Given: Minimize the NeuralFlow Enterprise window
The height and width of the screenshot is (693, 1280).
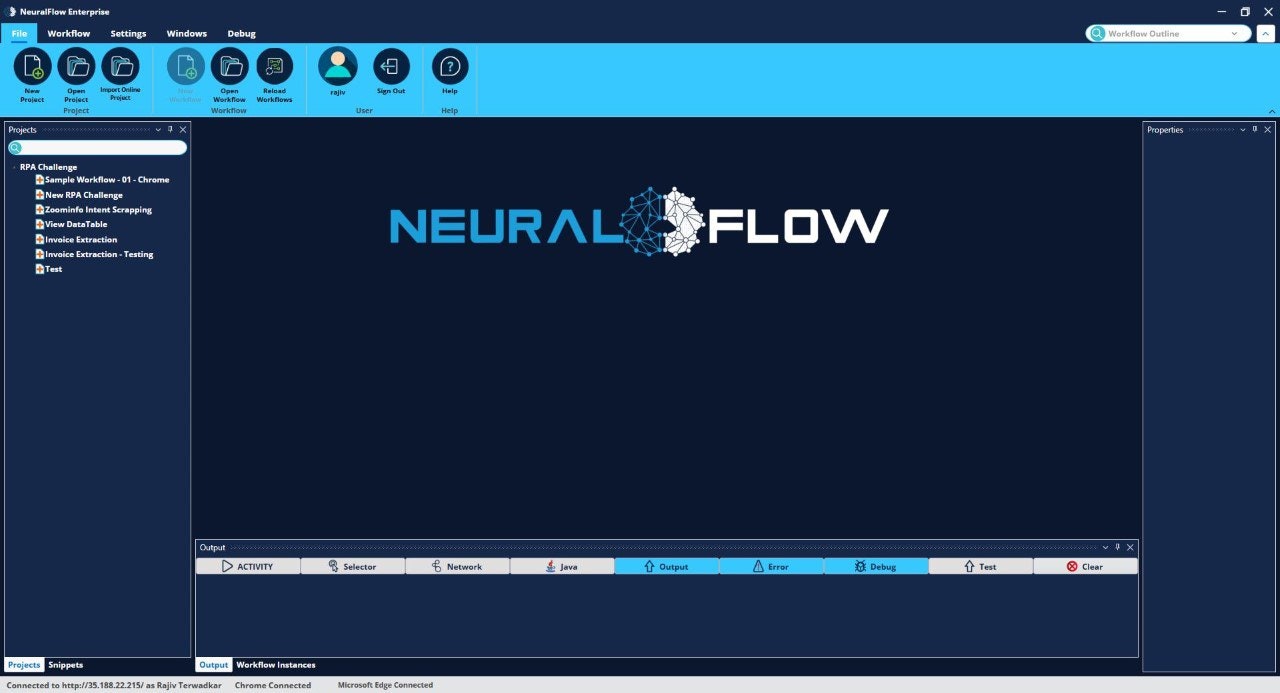Looking at the screenshot, I should click(x=1221, y=12).
